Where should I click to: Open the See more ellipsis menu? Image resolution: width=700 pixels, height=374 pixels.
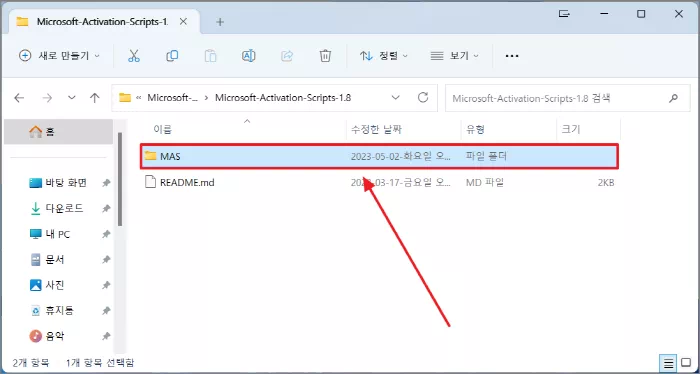click(512, 56)
